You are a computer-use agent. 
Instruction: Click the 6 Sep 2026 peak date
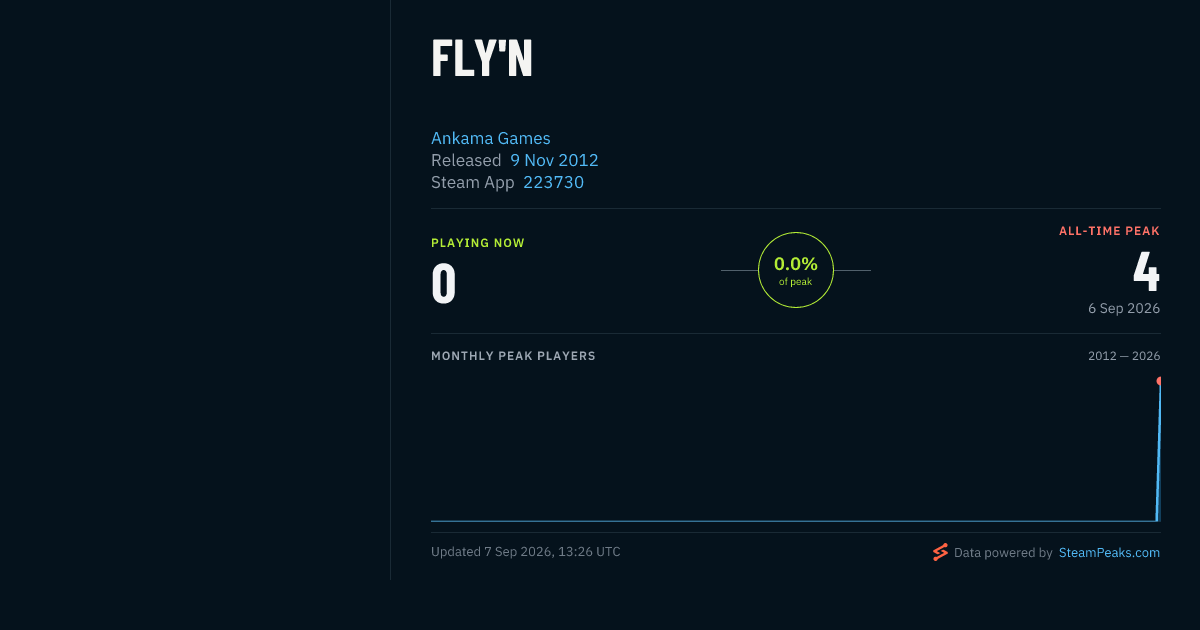click(1124, 308)
